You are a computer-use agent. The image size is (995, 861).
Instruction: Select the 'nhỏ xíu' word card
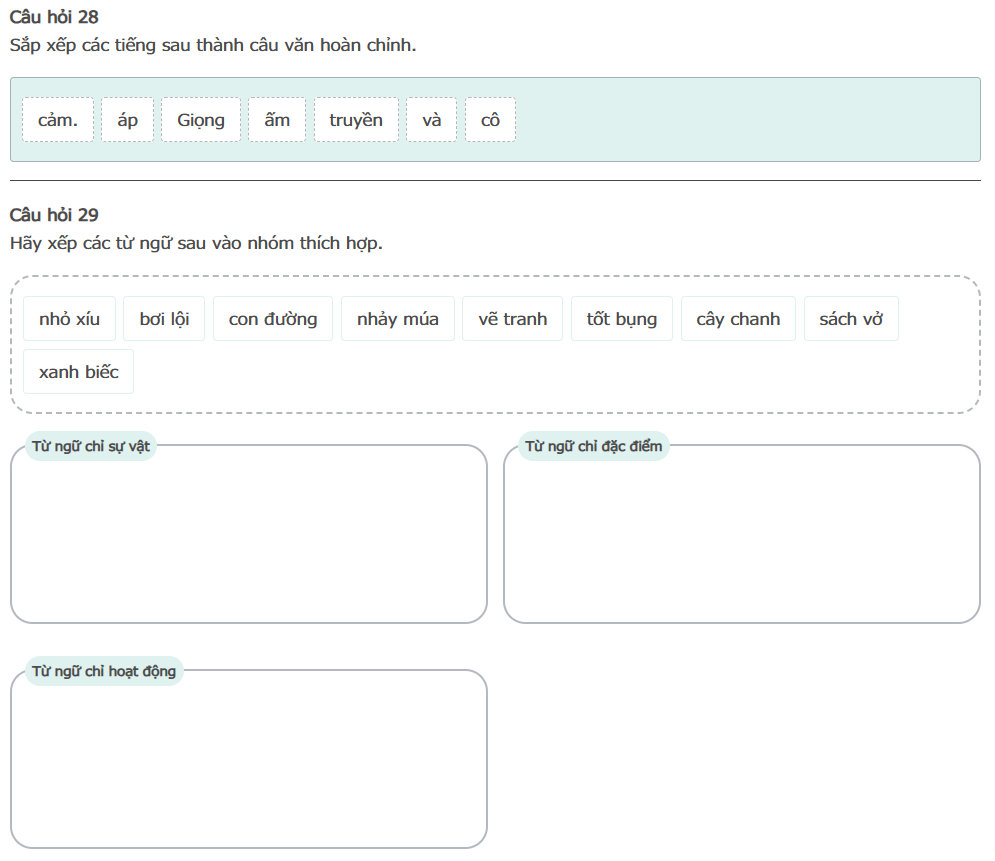70,319
